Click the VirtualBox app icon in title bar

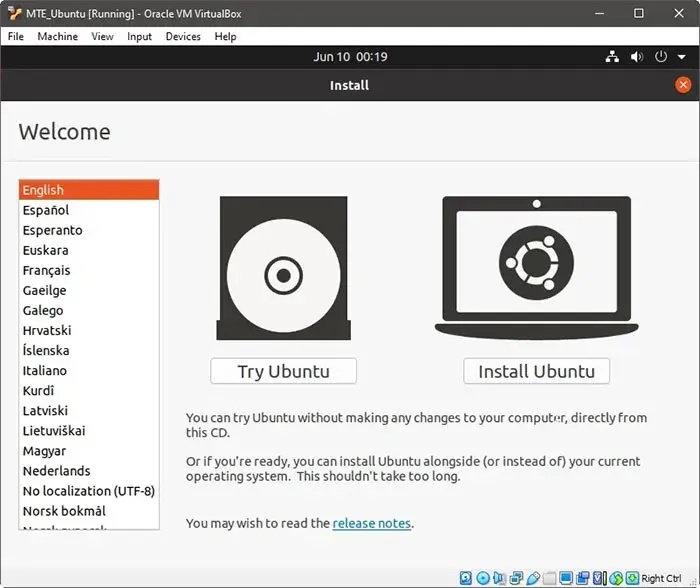coord(14,13)
